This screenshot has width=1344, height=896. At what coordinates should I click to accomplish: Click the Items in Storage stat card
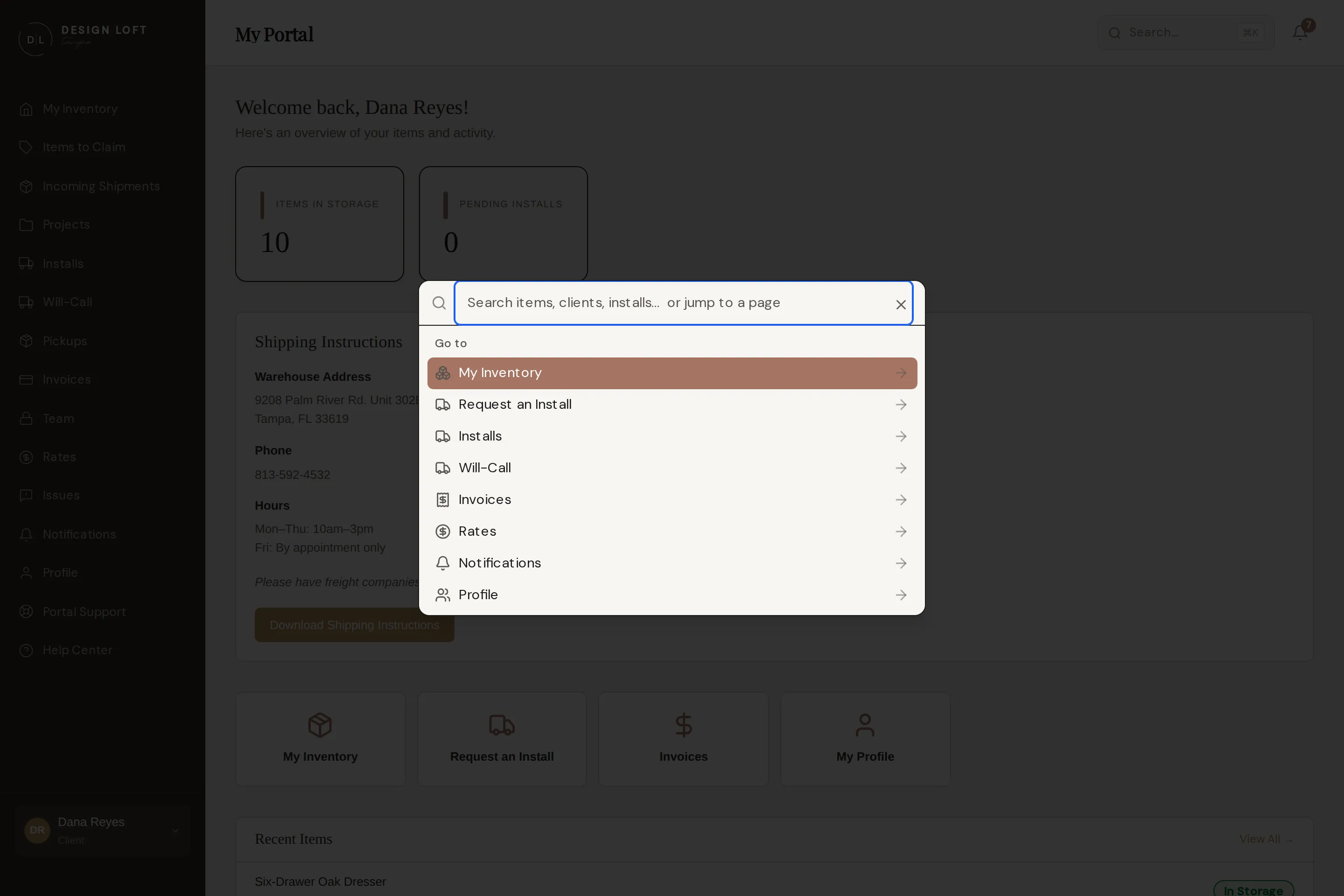point(319,224)
